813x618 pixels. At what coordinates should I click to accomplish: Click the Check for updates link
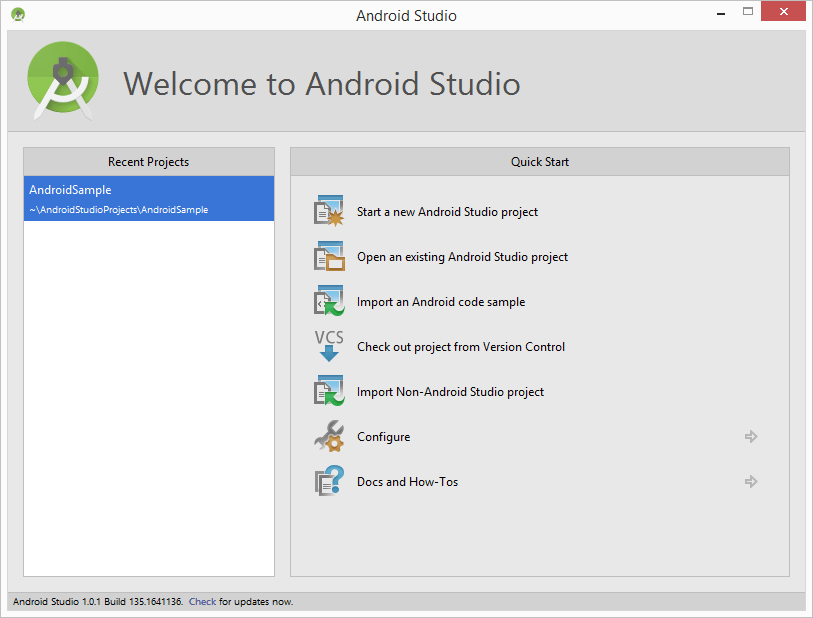pyautogui.click(x=202, y=601)
